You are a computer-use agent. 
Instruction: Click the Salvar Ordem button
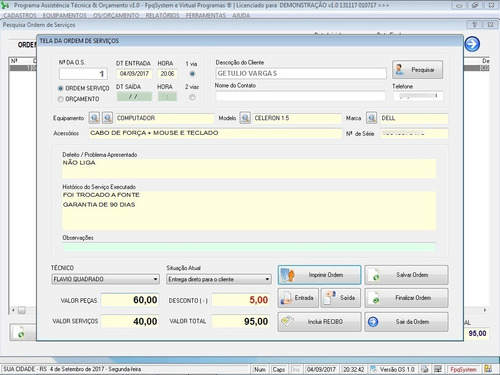406,275
